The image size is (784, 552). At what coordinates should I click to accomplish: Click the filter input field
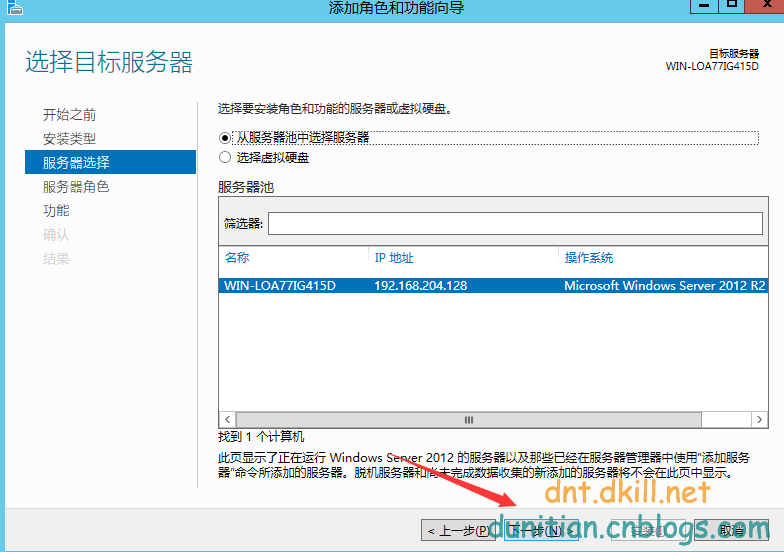515,223
